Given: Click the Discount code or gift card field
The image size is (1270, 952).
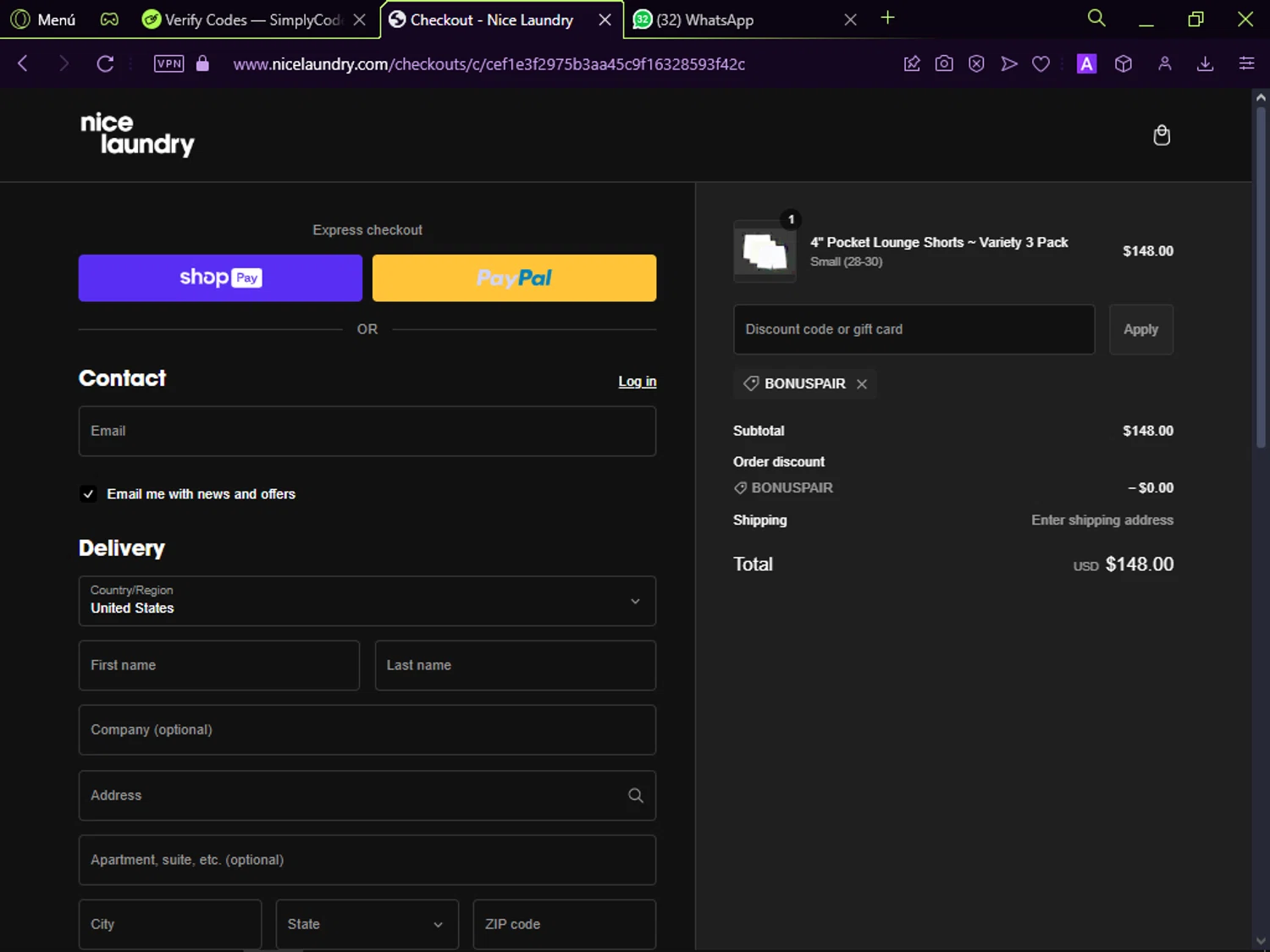Looking at the screenshot, I should pyautogui.click(x=914, y=329).
